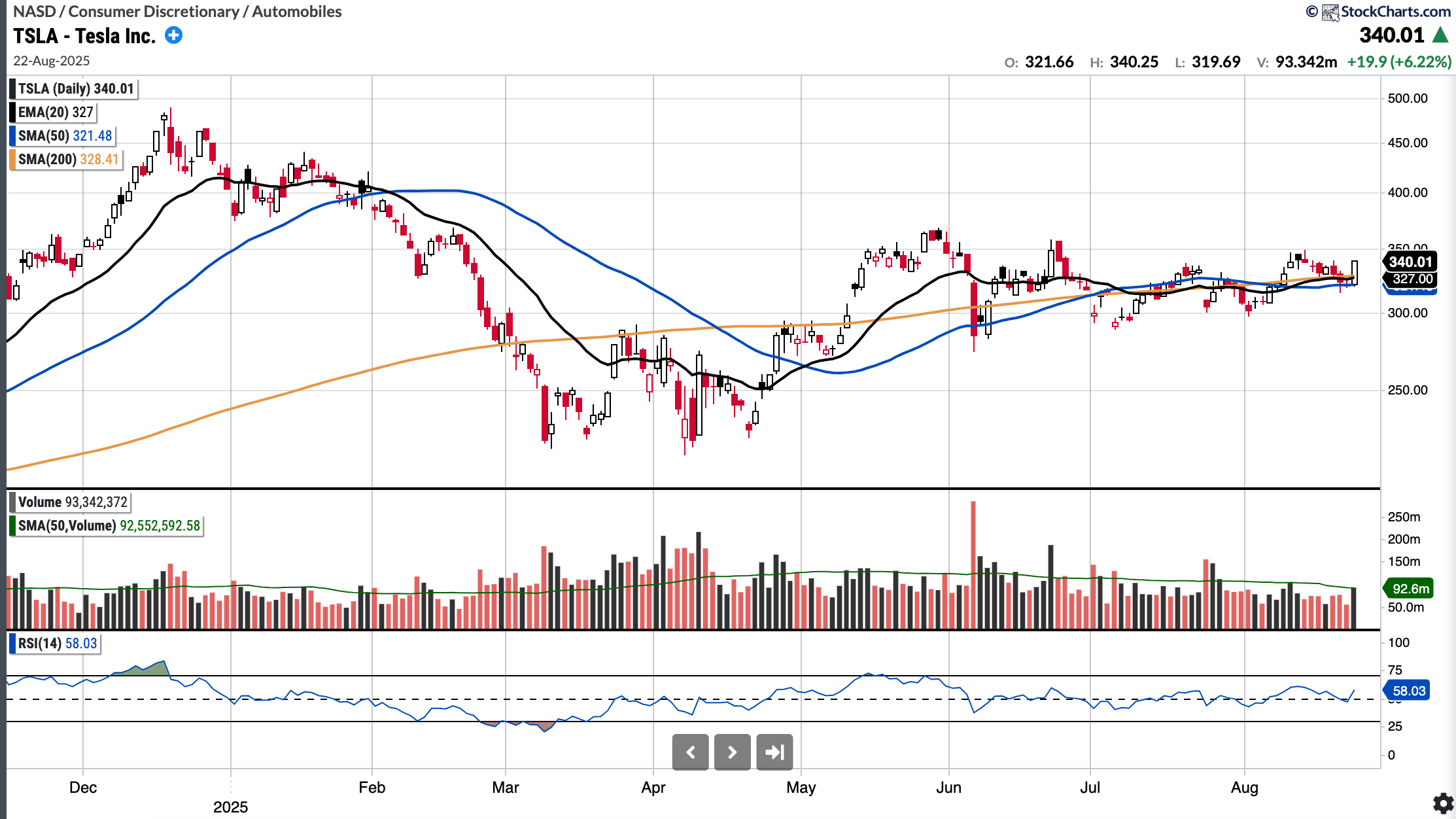Click the Automobiles industry link in breadcrumb
Viewport: 1456px width, 819px height.
(296, 12)
